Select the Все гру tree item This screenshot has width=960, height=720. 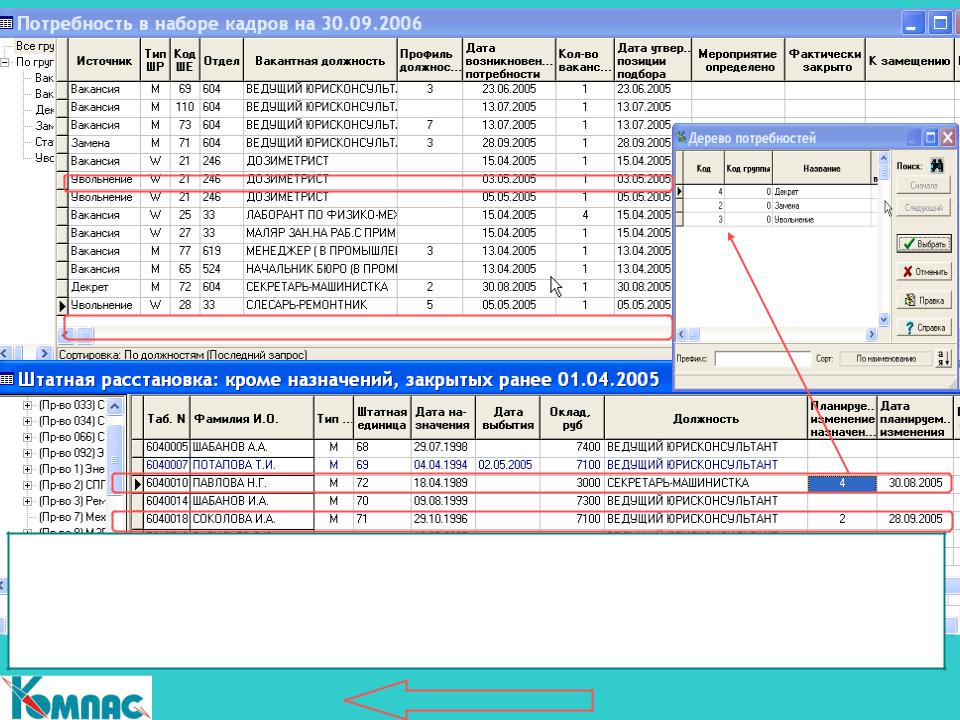[x=34, y=46]
